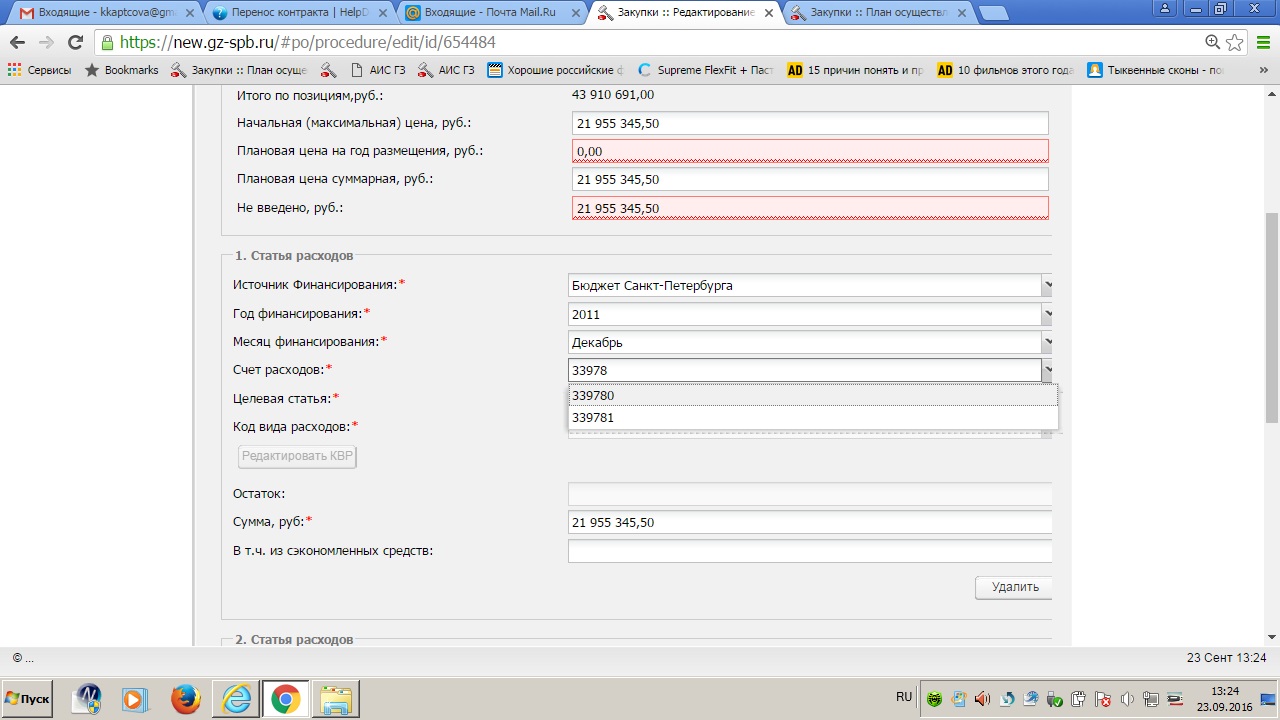Click the Chrome taskbar icon
Image resolution: width=1280 pixels, height=720 pixels.
coord(285,698)
